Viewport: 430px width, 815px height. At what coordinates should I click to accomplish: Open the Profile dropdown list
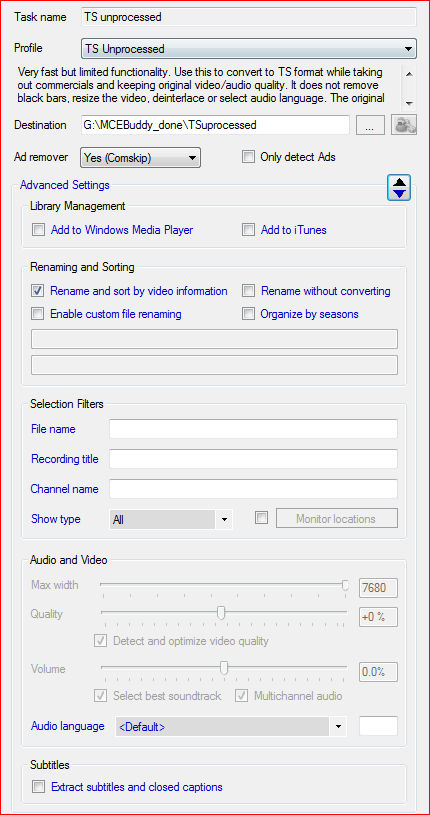tap(249, 49)
